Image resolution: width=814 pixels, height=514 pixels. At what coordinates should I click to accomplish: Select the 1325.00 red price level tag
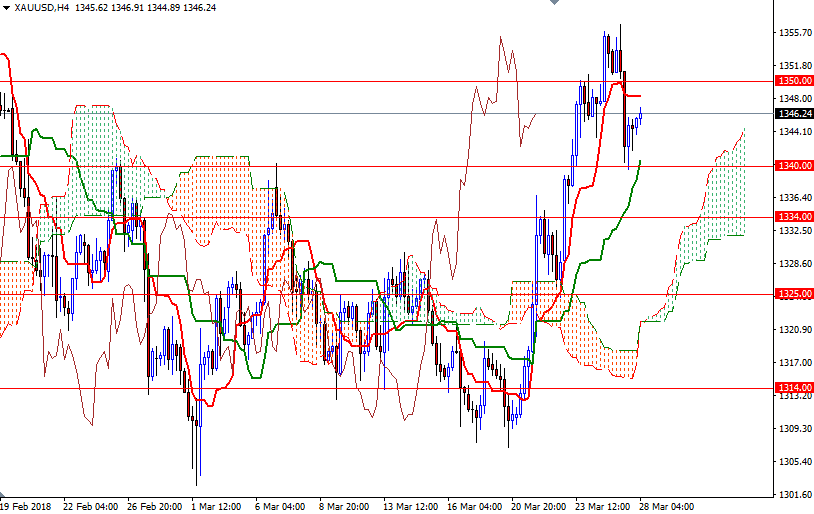pos(794,294)
